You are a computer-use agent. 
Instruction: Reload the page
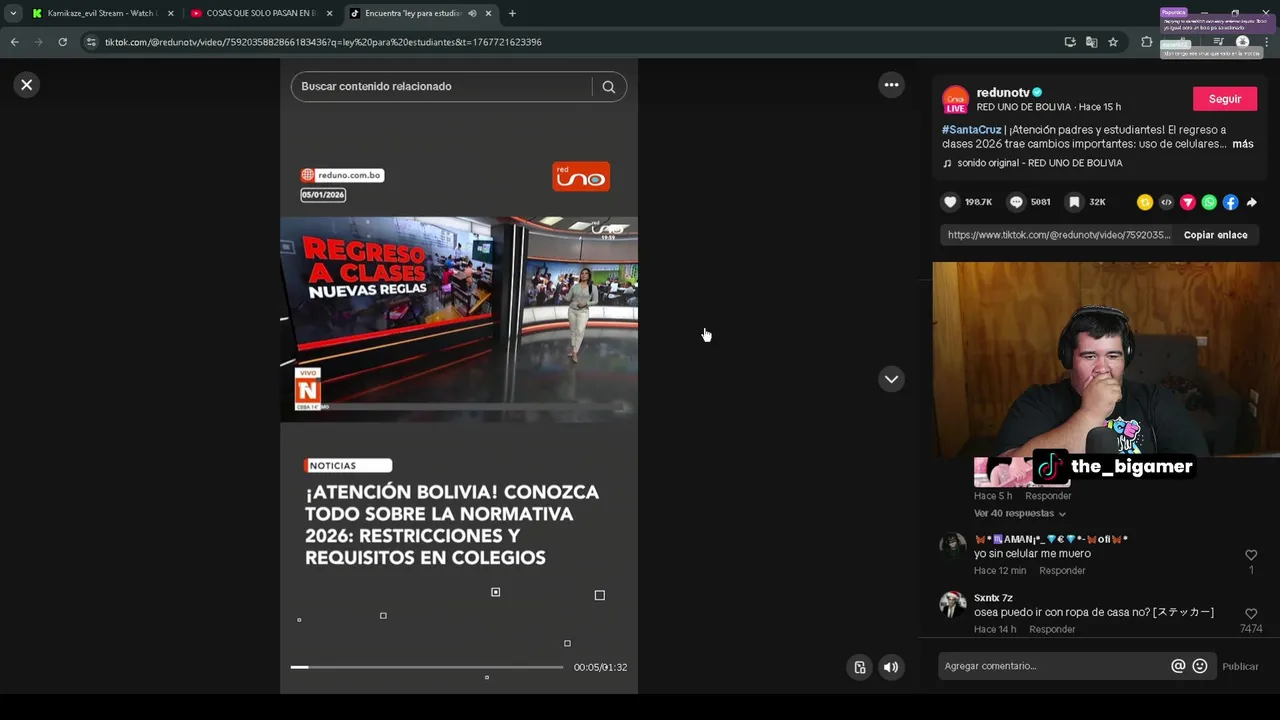click(62, 42)
